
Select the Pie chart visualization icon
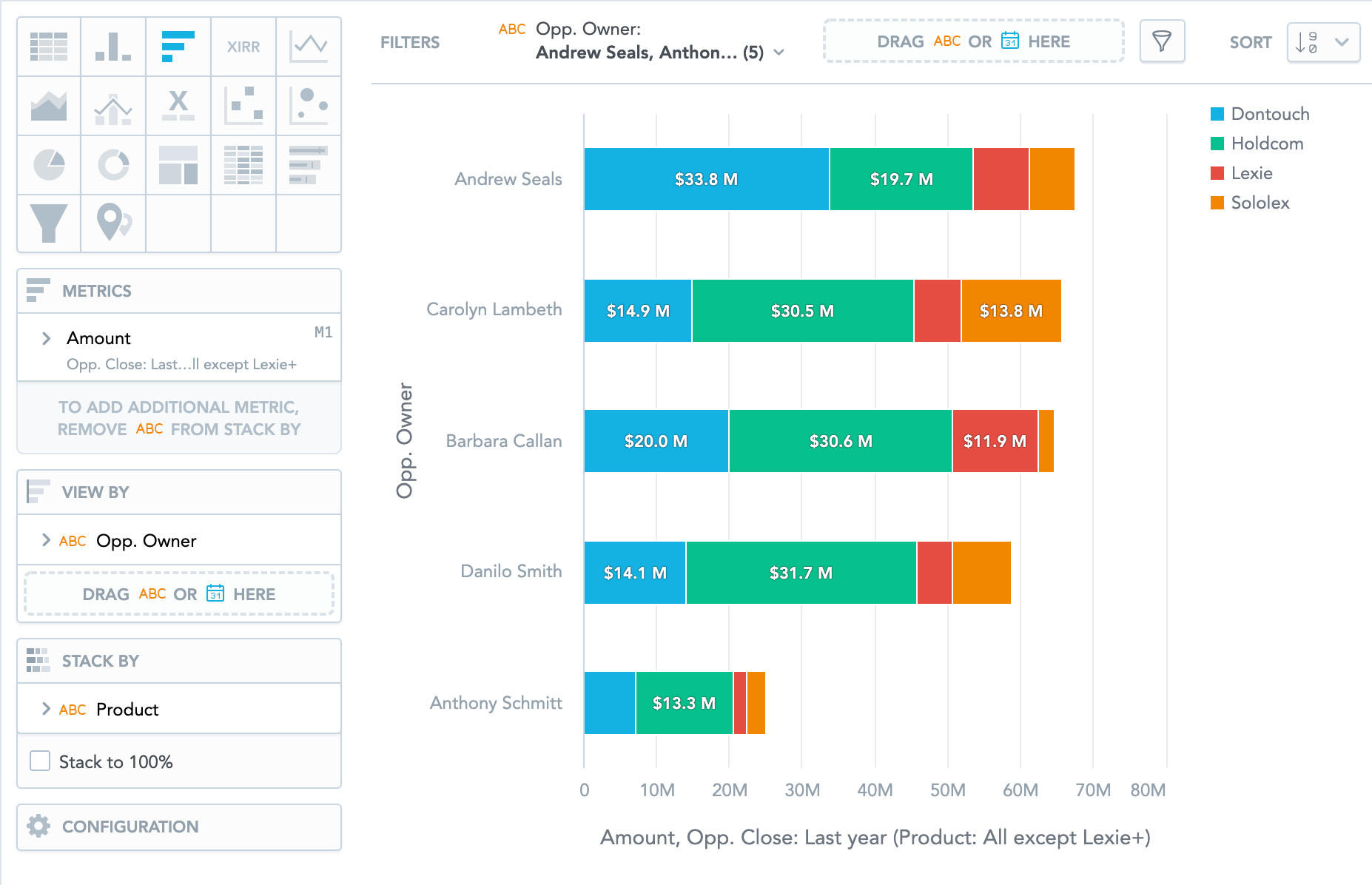click(49, 165)
